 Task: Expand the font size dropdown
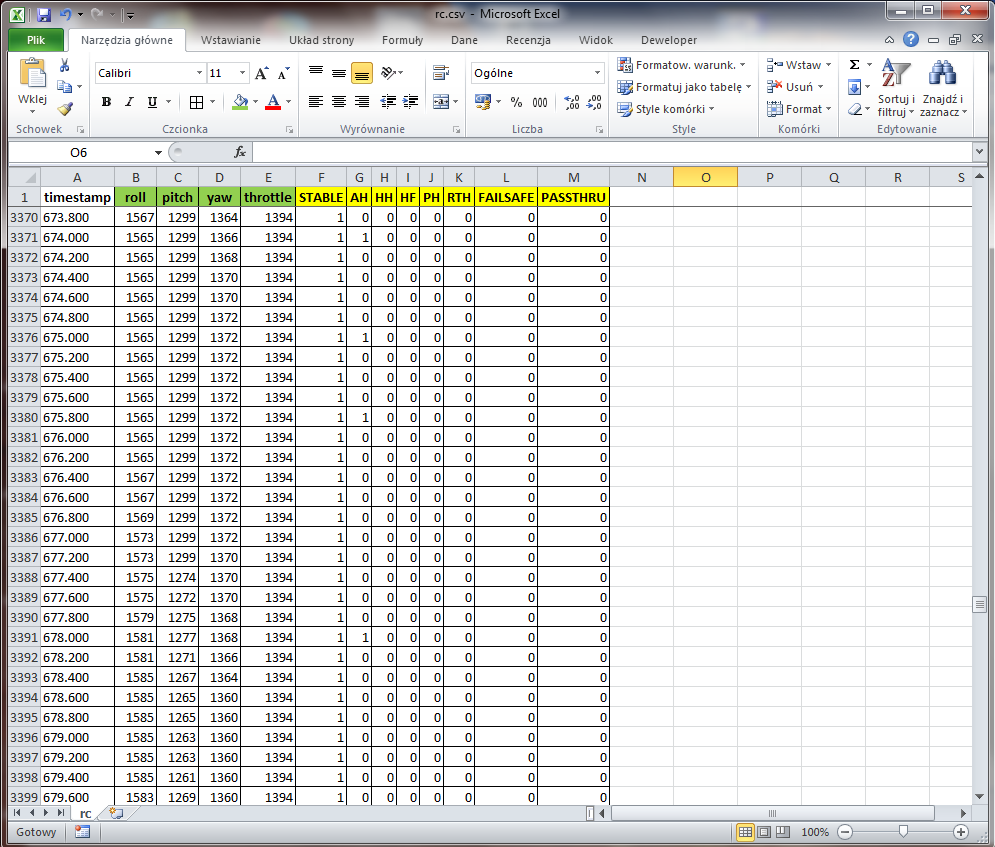tap(242, 73)
